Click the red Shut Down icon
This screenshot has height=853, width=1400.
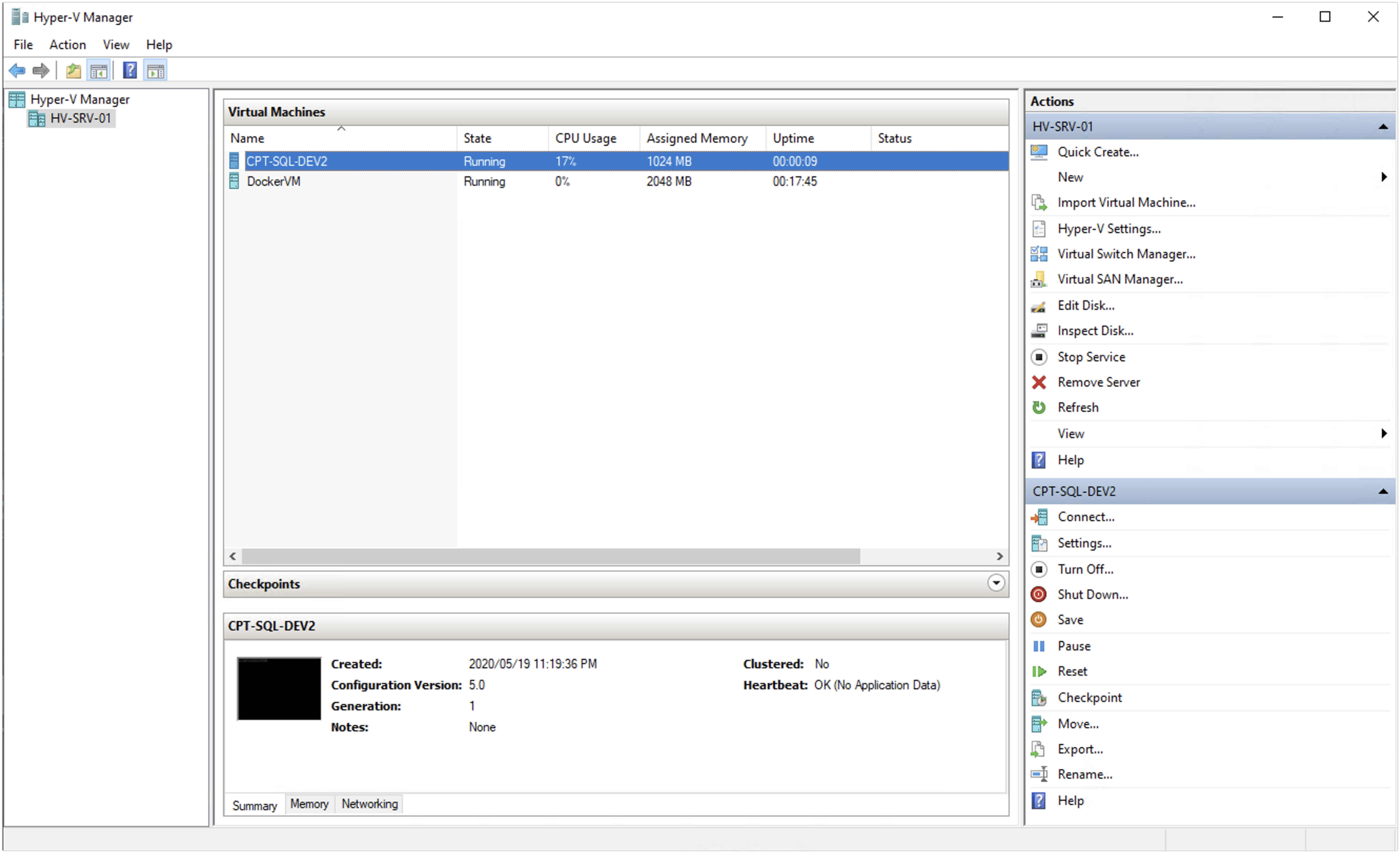(x=1039, y=595)
